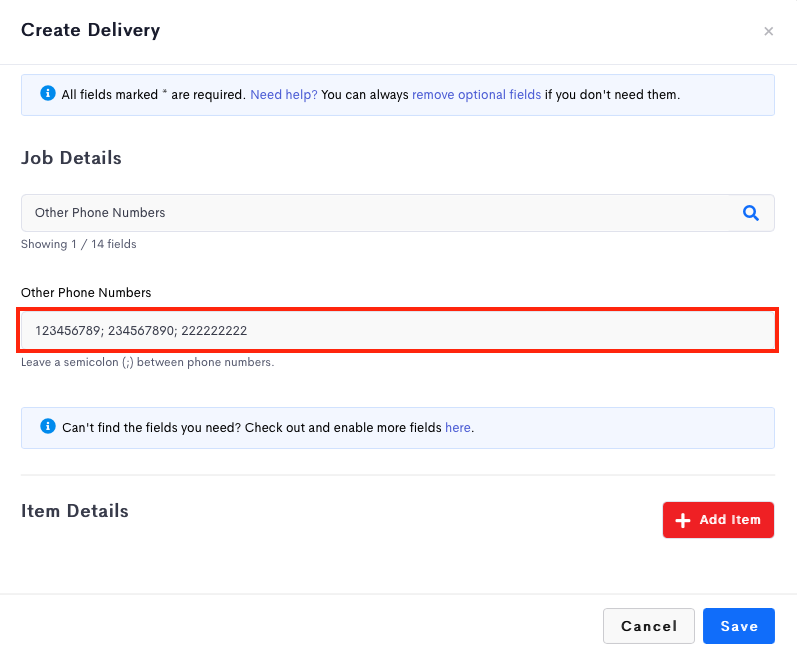Viewport: 797px width, 657px height.
Task: Follow the "here" link to enable more fields
Action: (457, 427)
